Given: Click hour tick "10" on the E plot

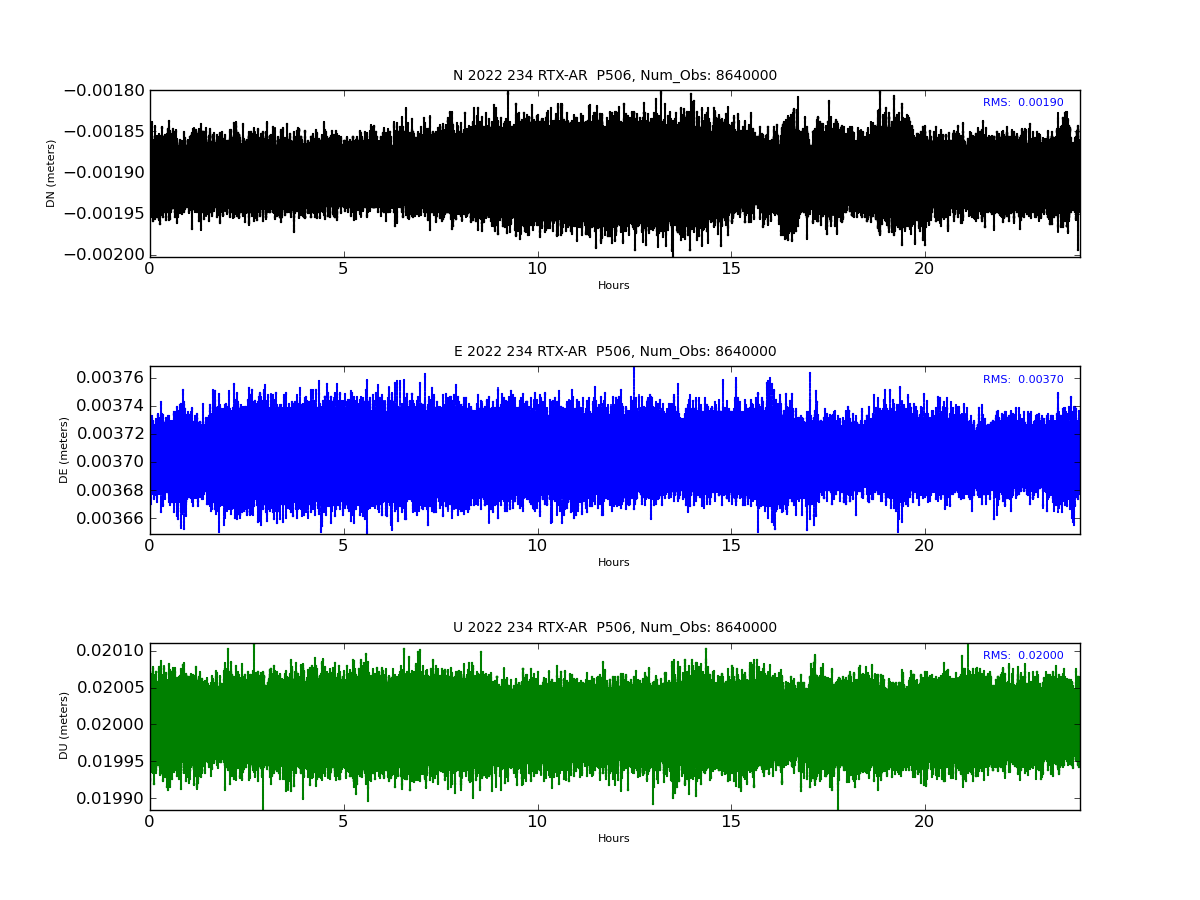Looking at the screenshot, I should pyautogui.click(x=537, y=546).
